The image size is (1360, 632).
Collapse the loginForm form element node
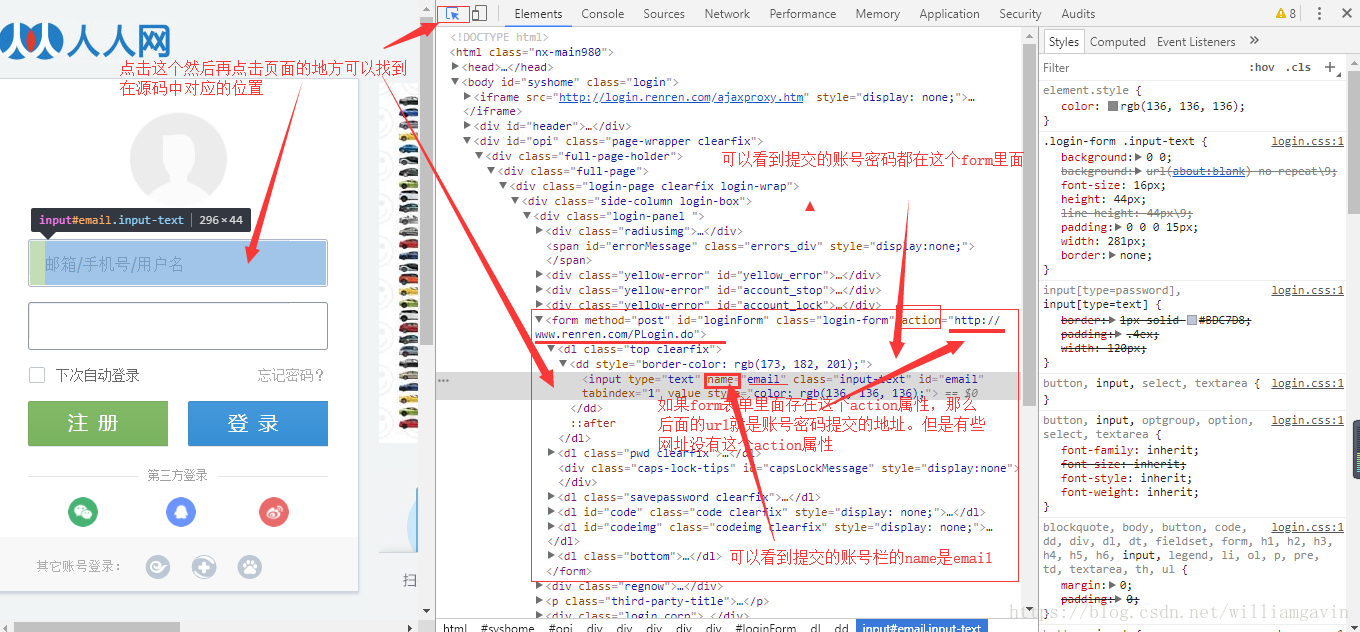click(x=540, y=320)
